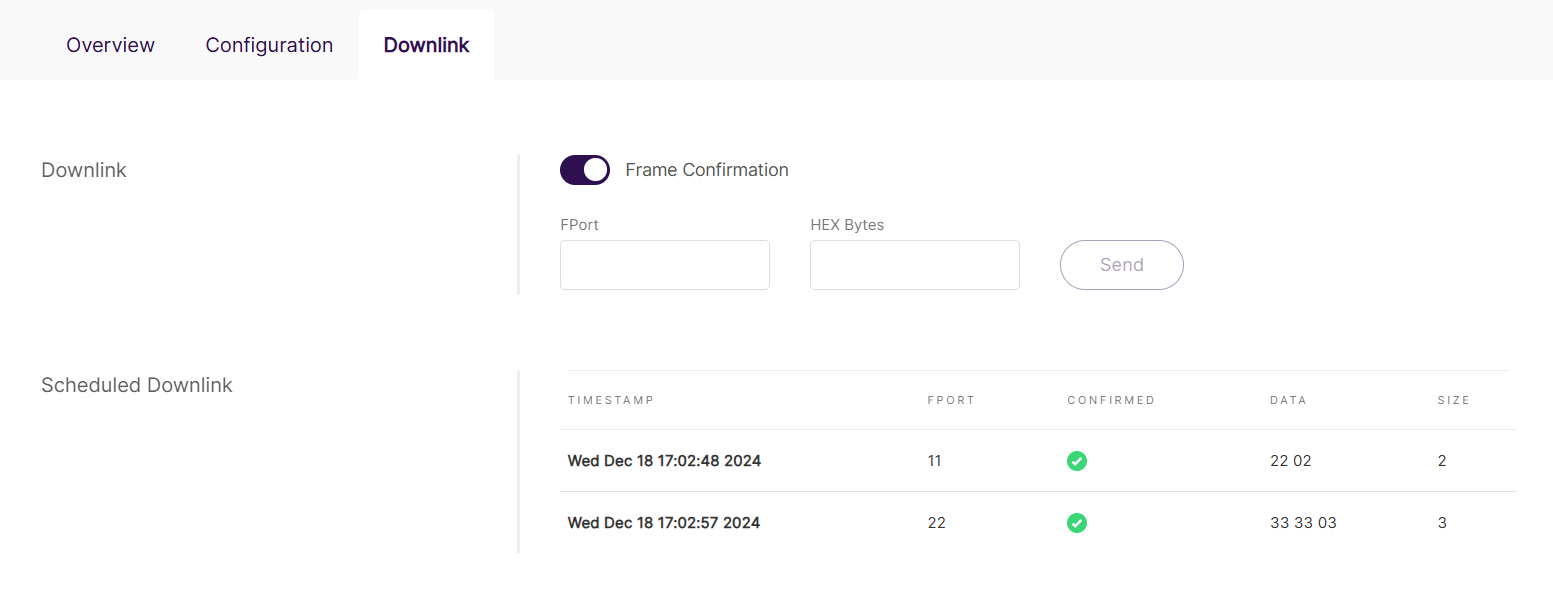Click size value 2 in first row
Image resolution: width=1553 pixels, height=603 pixels.
click(x=1442, y=461)
